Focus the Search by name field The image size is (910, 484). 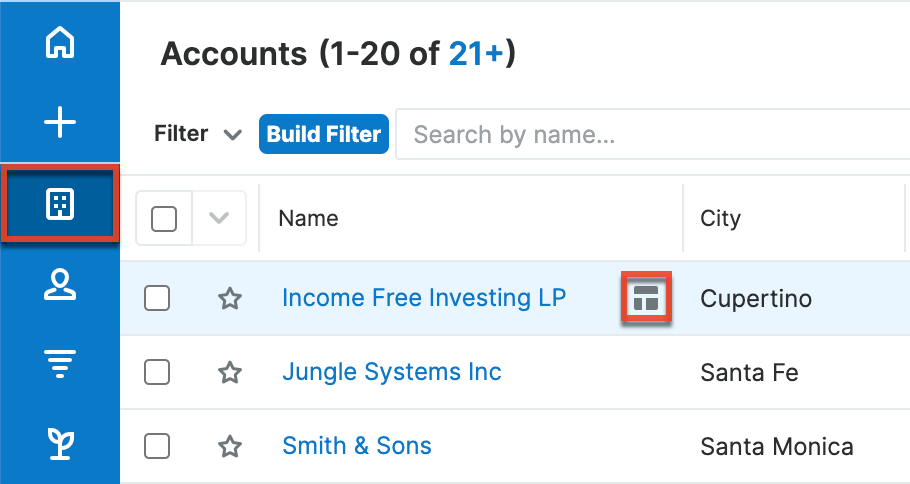point(650,134)
